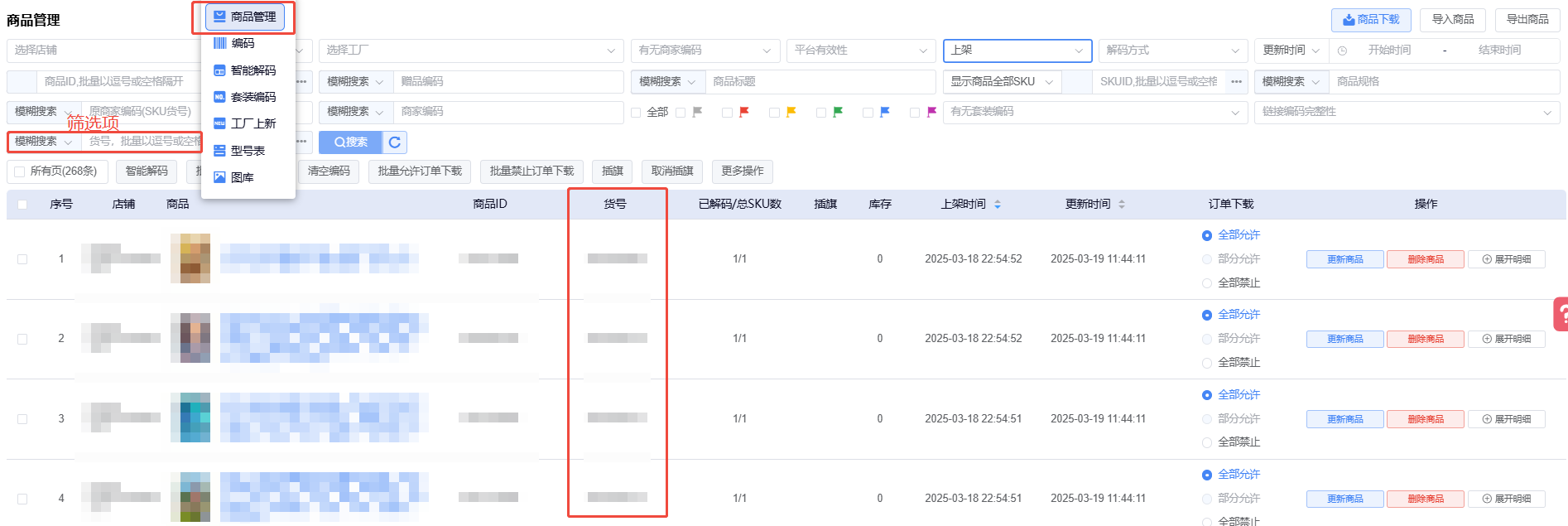1568x526 pixels.
Task: Select 全部禁止 radio in first row
Action: 1206,283
